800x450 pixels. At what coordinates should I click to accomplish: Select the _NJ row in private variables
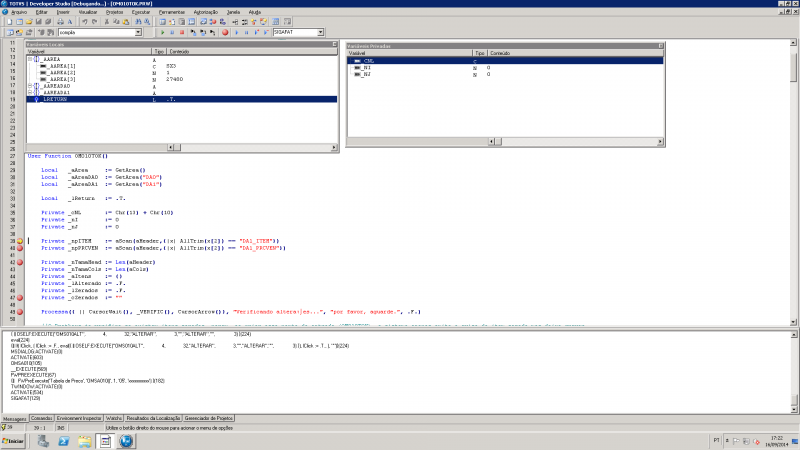pos(505,74)
